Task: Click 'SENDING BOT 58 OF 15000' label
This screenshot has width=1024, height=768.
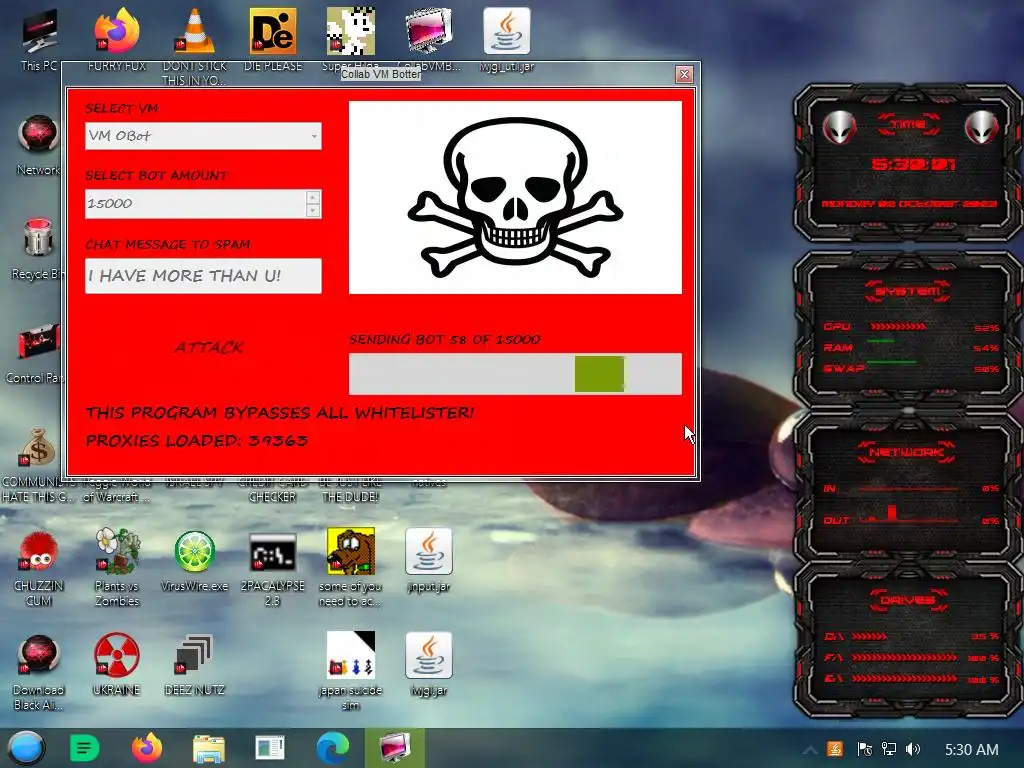Action: point(445,340)
